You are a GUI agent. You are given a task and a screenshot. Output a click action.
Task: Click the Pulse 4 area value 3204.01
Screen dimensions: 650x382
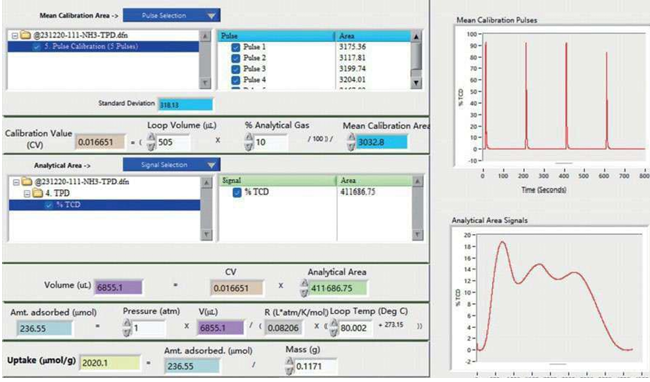pos(352,79)
